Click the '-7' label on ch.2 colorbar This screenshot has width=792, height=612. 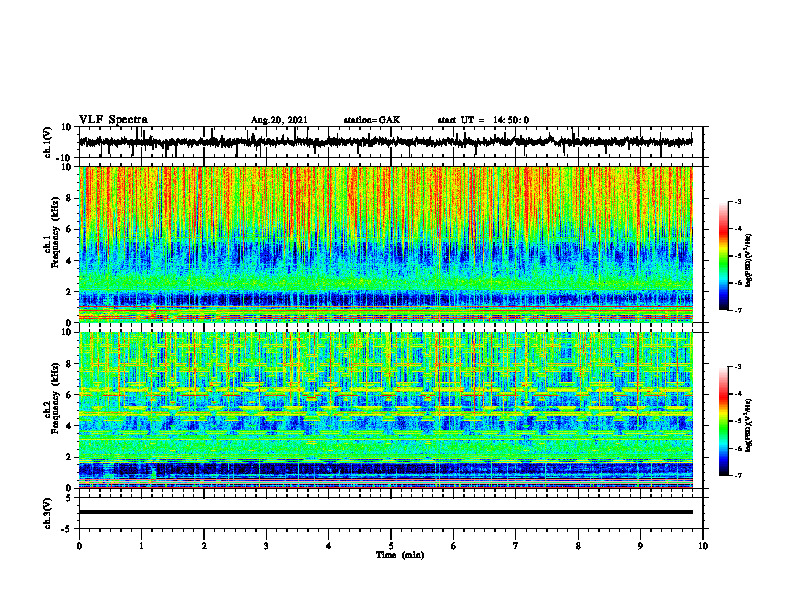(x=737, y=475)
